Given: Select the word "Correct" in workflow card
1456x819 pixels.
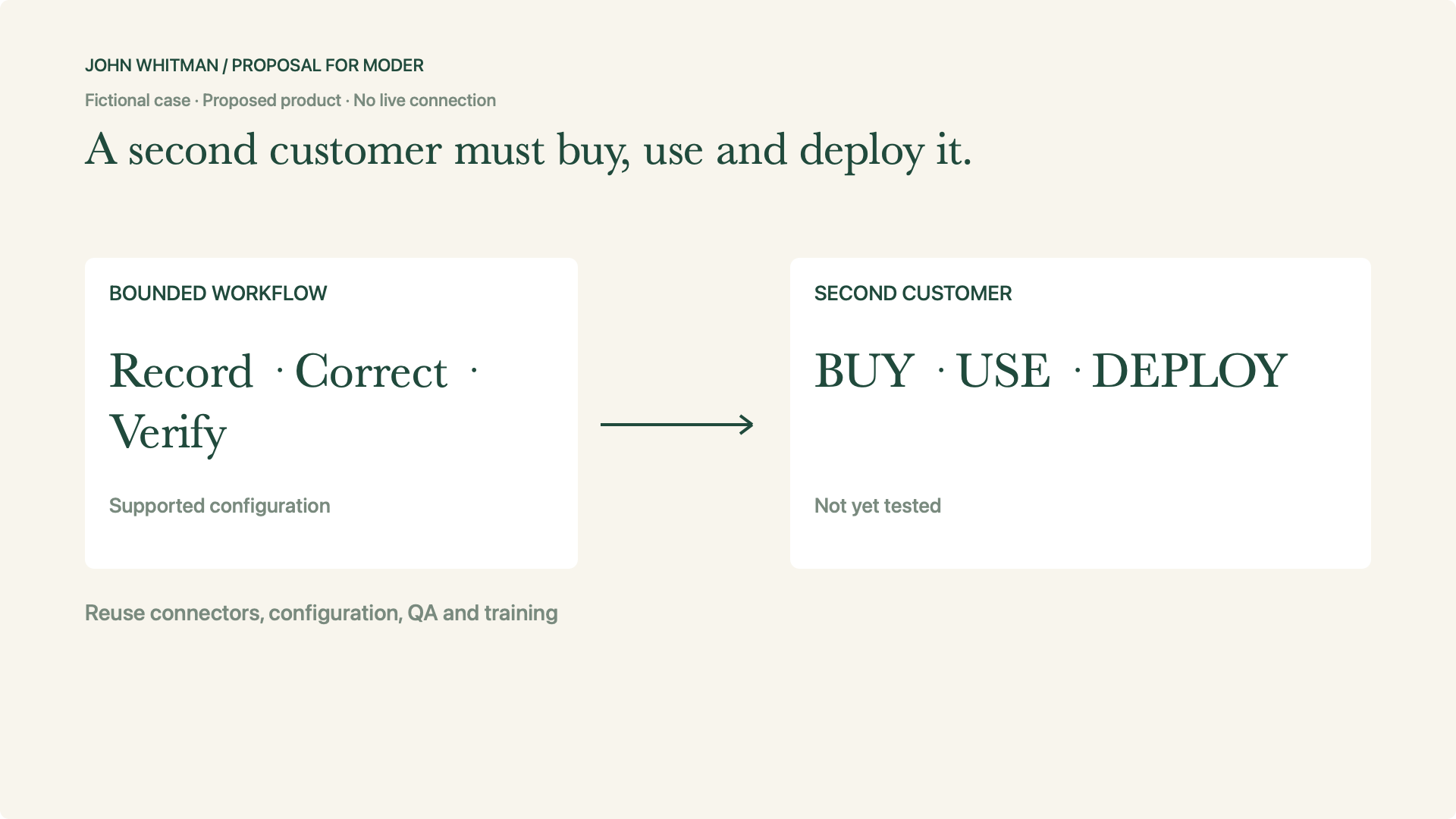Looking at the screenshot, I should pyautogui.click(x=371, y=372).
